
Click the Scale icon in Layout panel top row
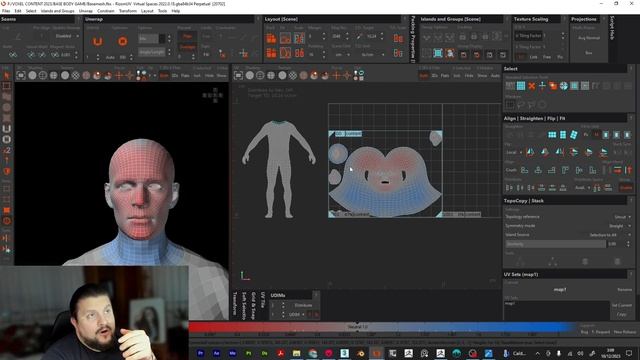coord(299,39)
